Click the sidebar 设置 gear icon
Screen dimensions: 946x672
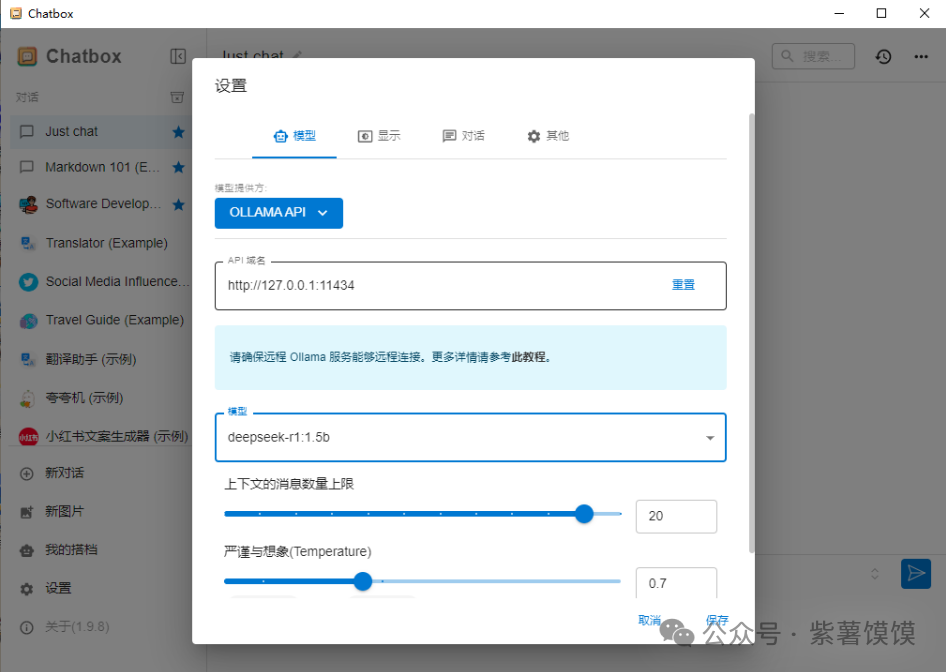pos(27,589)
